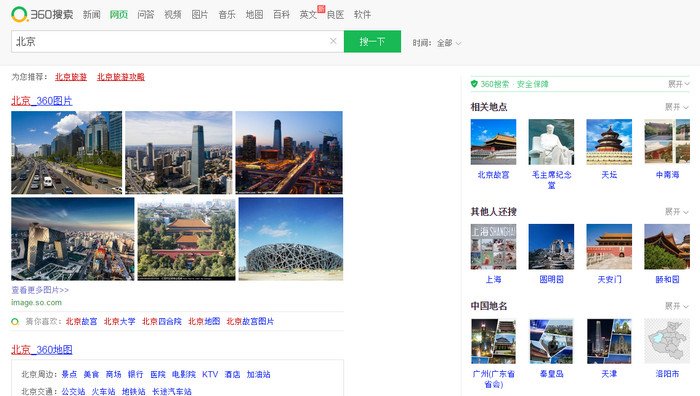The image size is (700, 396).
Task: Expand the 360搜索 安全保障 bar
Action: point(679,84)
